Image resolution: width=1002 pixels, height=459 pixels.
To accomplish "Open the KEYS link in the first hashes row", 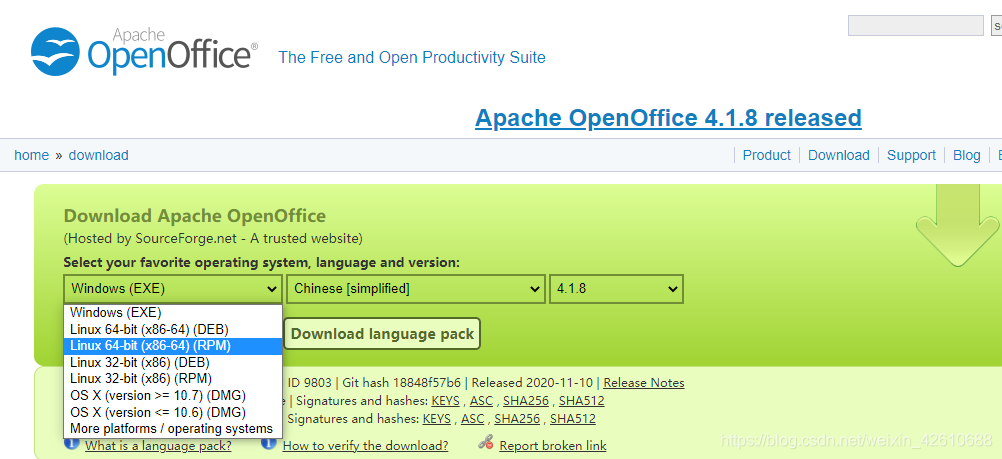I will tap(445, 401).
